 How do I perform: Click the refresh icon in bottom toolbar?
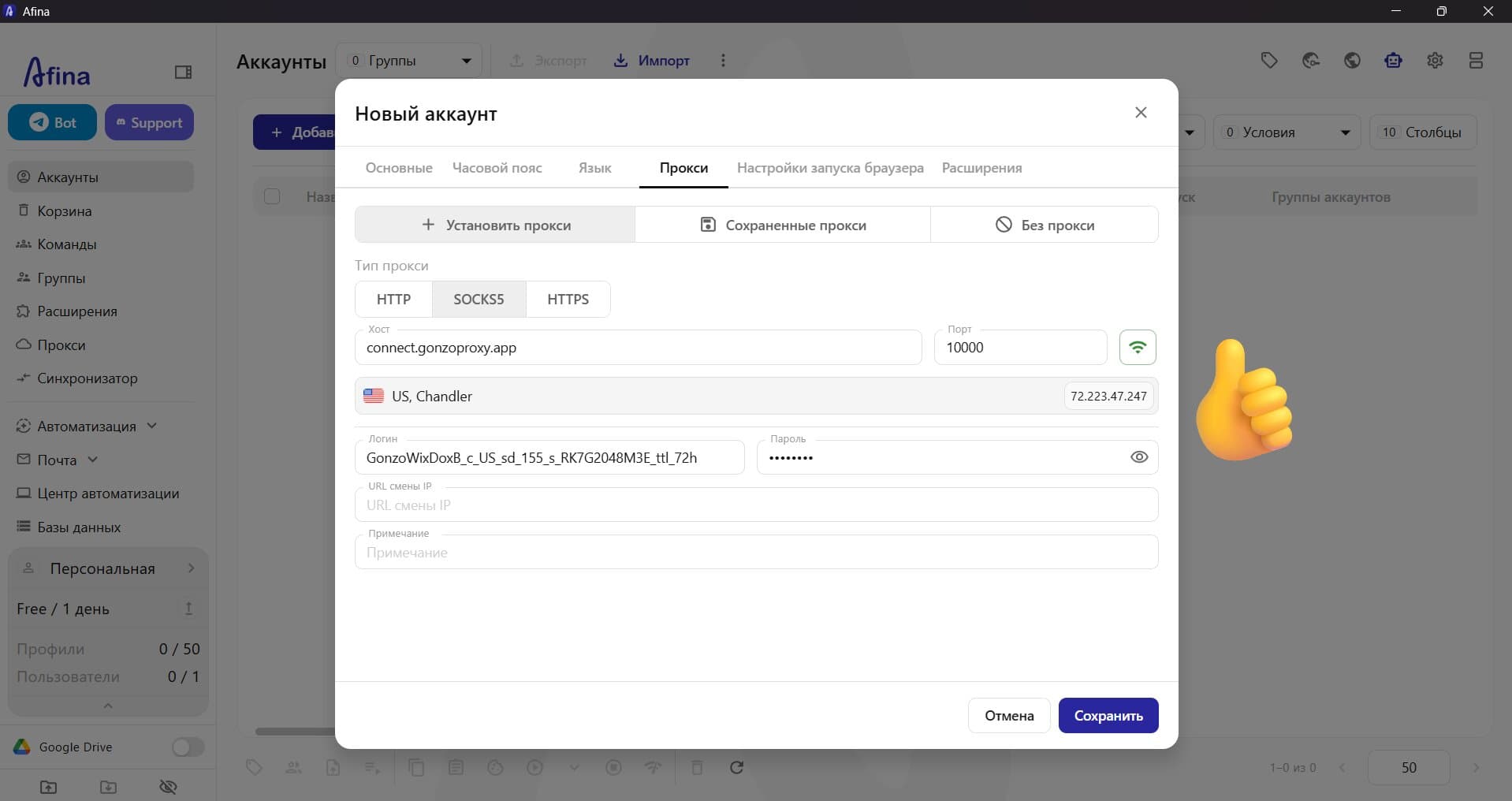click(736, 767)
